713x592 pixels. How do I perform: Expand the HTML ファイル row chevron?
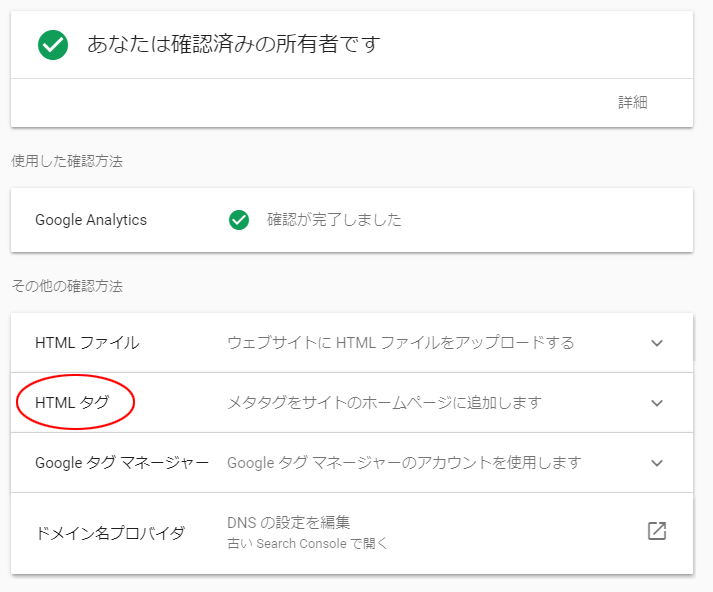pyautogui.click(x=657, y=343)
